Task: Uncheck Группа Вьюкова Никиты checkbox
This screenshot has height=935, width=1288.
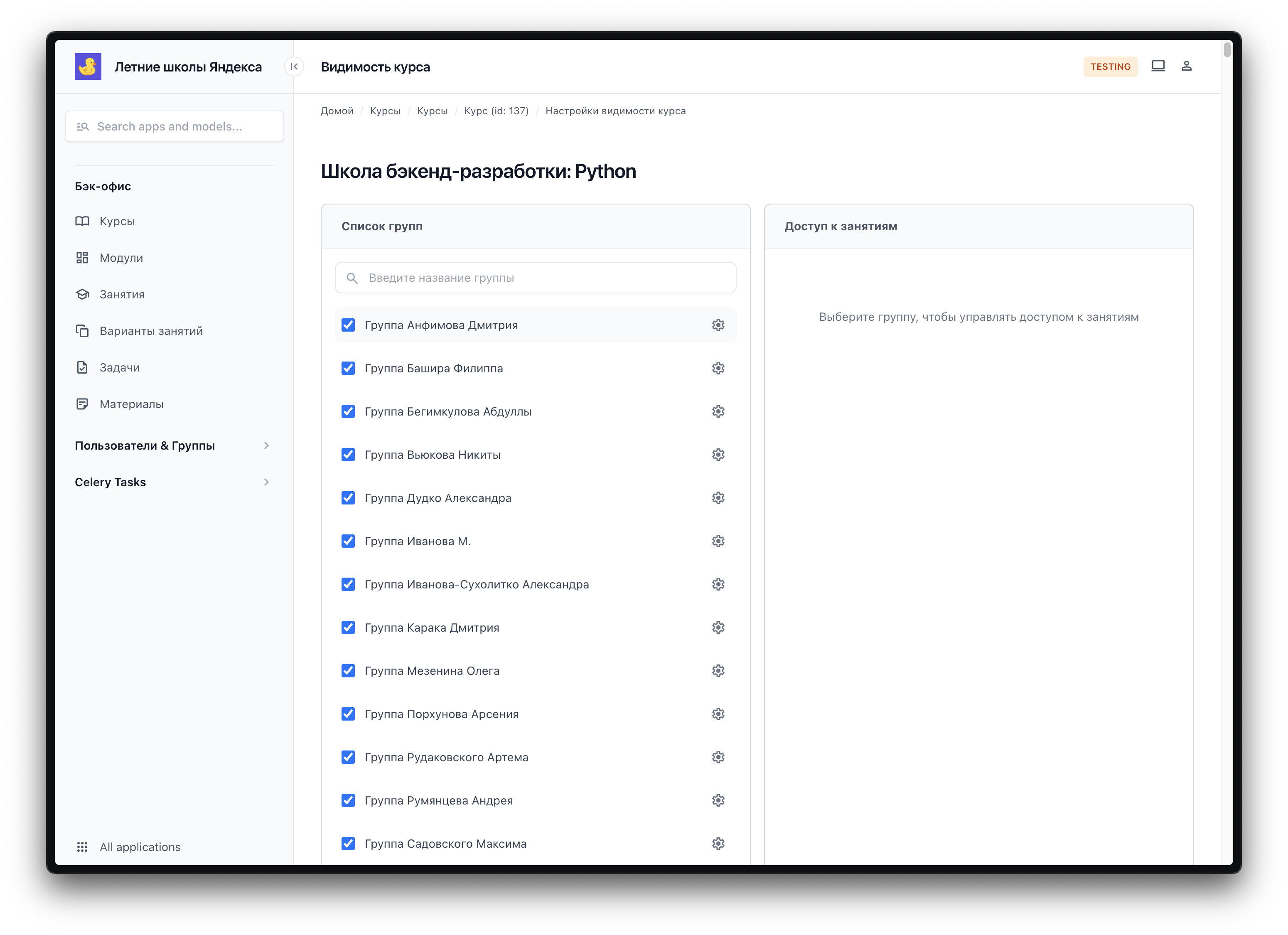Action: coord(348,455)
